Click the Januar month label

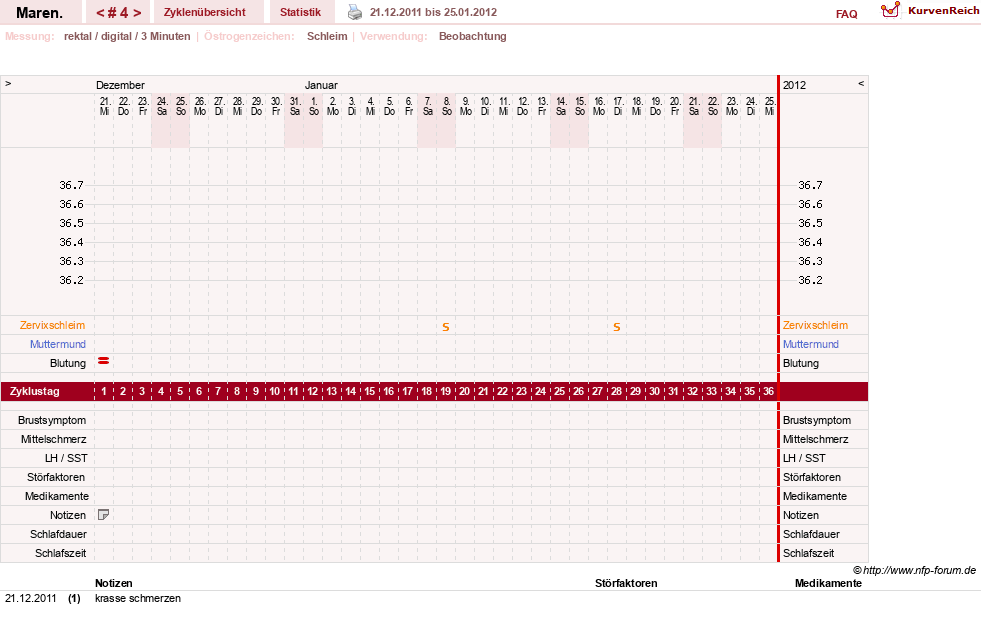pyautogui.click(x=321, y=85)
